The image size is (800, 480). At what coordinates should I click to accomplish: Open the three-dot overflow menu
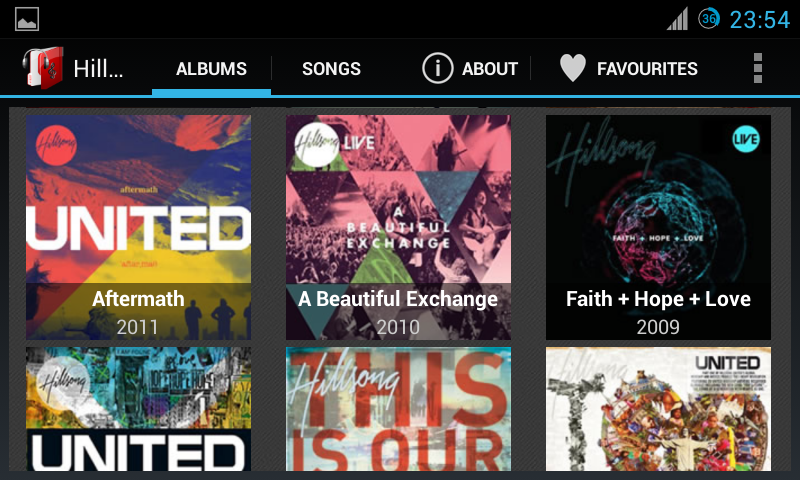pyautogui.click(x=758, y=68)
